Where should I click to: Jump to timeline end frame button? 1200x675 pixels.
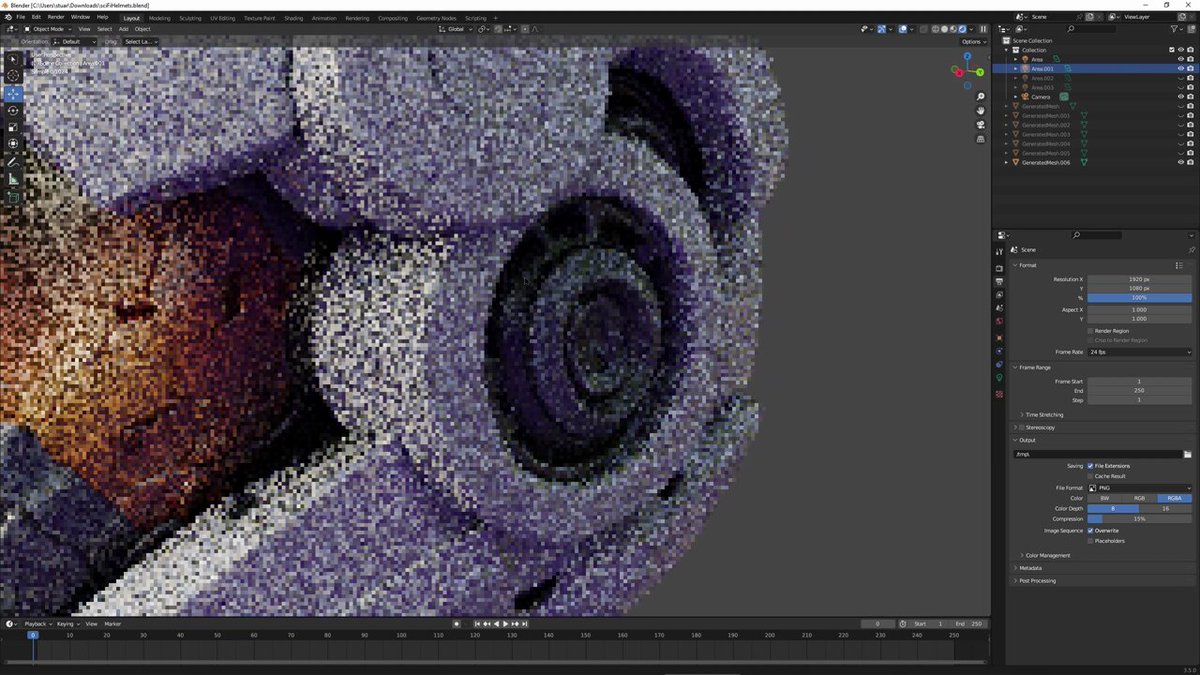point(527,624)
